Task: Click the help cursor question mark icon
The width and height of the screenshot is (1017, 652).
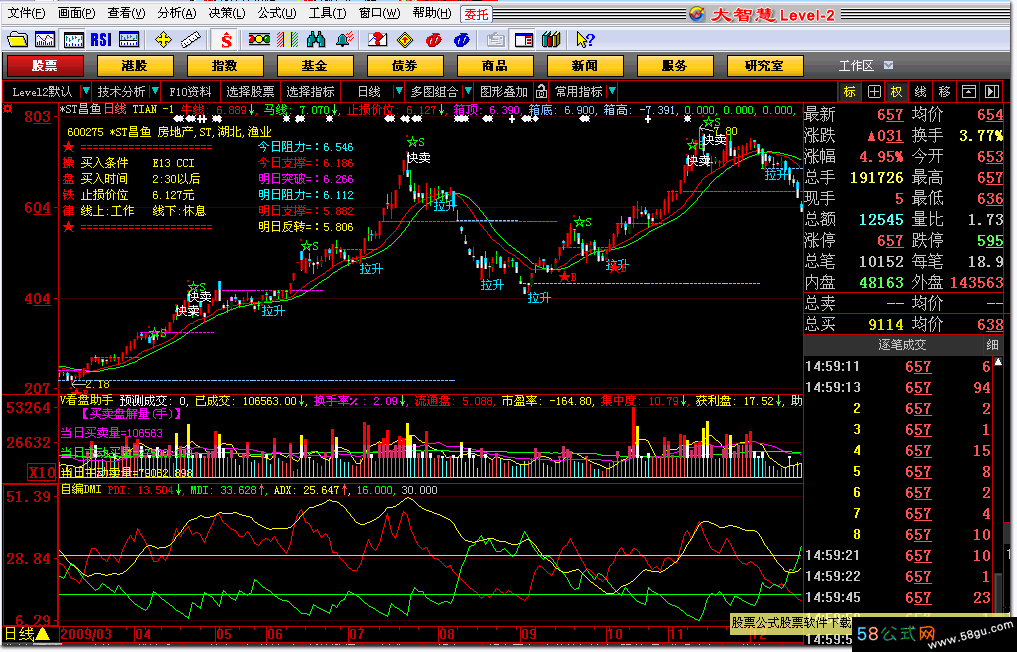Action: 584,40
